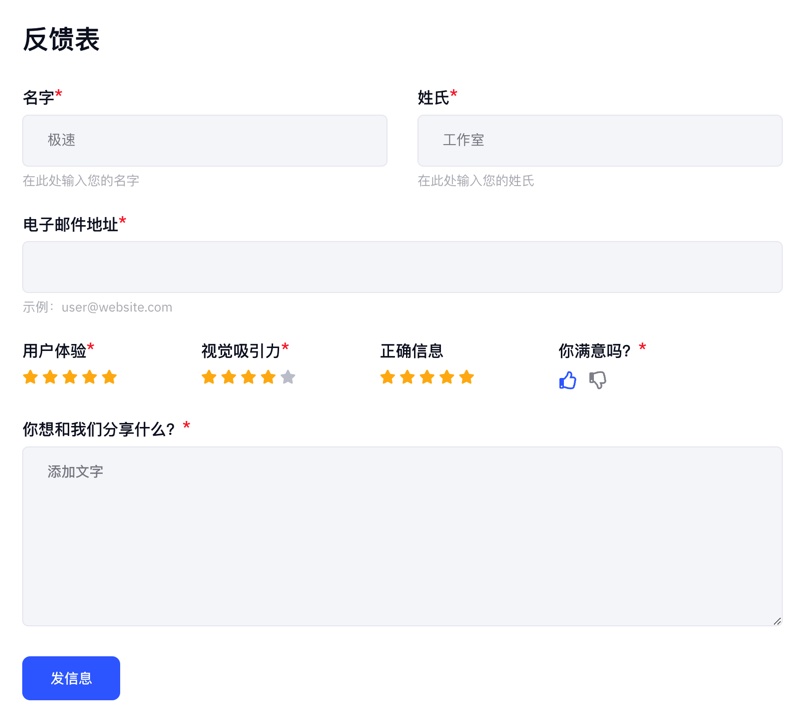
Task: Rate 视觉吸引力 four stars
Action: pos(268,377)
